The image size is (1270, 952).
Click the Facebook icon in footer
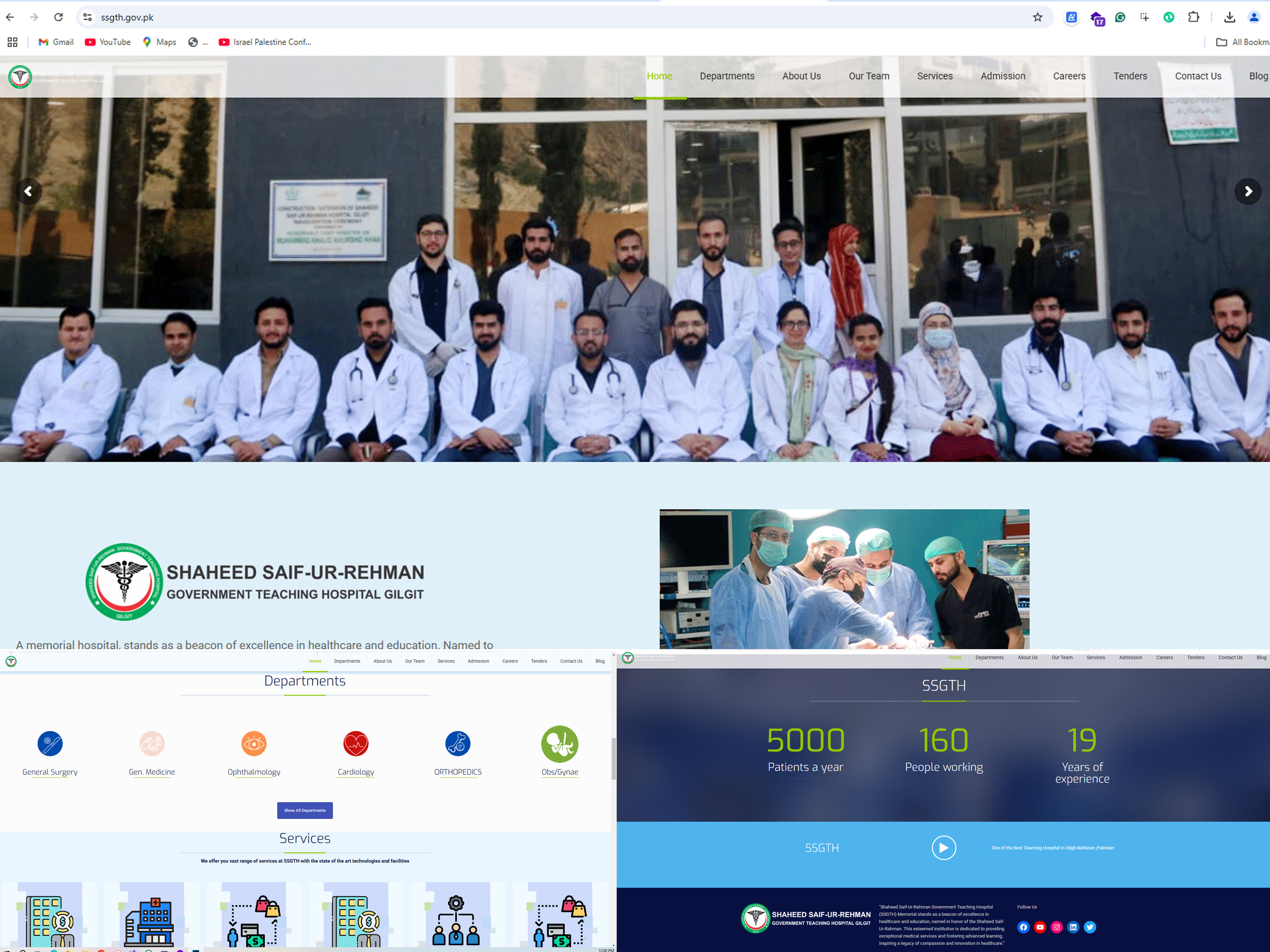[1023, 927]
